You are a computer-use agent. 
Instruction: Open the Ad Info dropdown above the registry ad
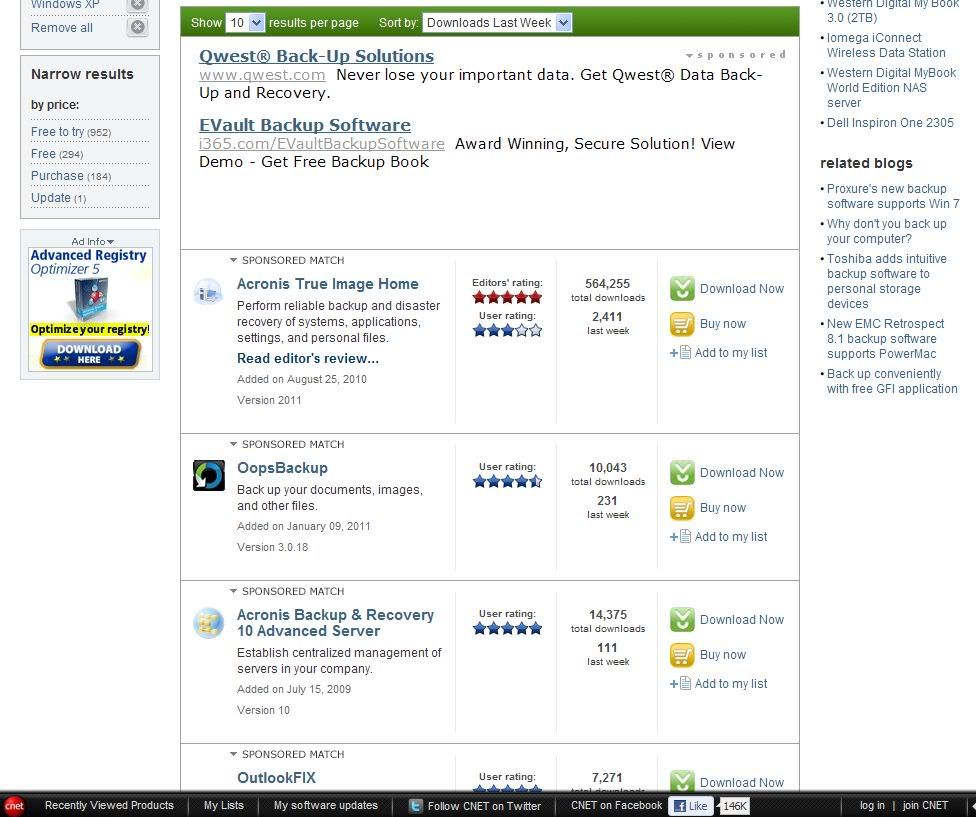[x=93, y=241]
